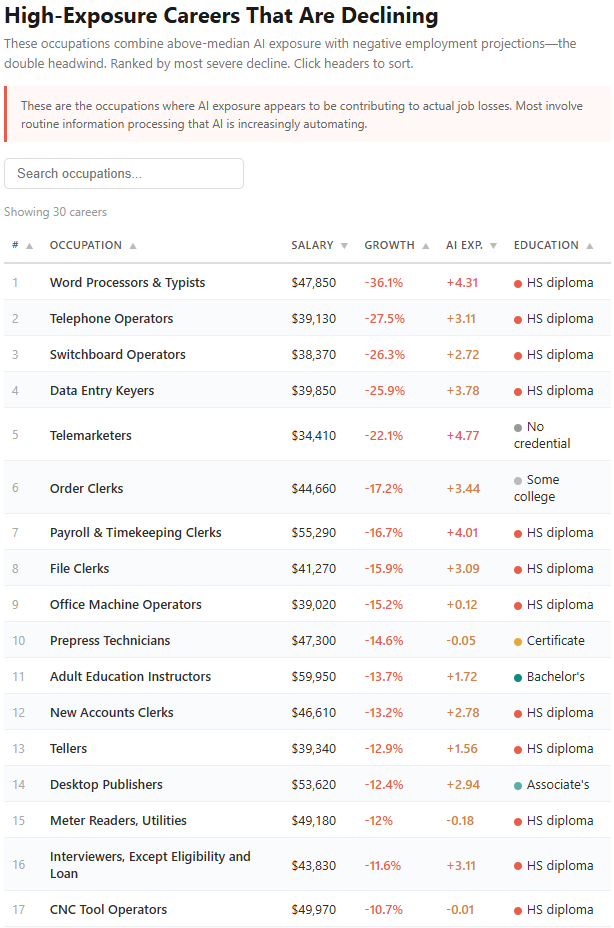Click the Education column sort arrow
The width and height of the screenshot is (614, 928).
point(590,246)
